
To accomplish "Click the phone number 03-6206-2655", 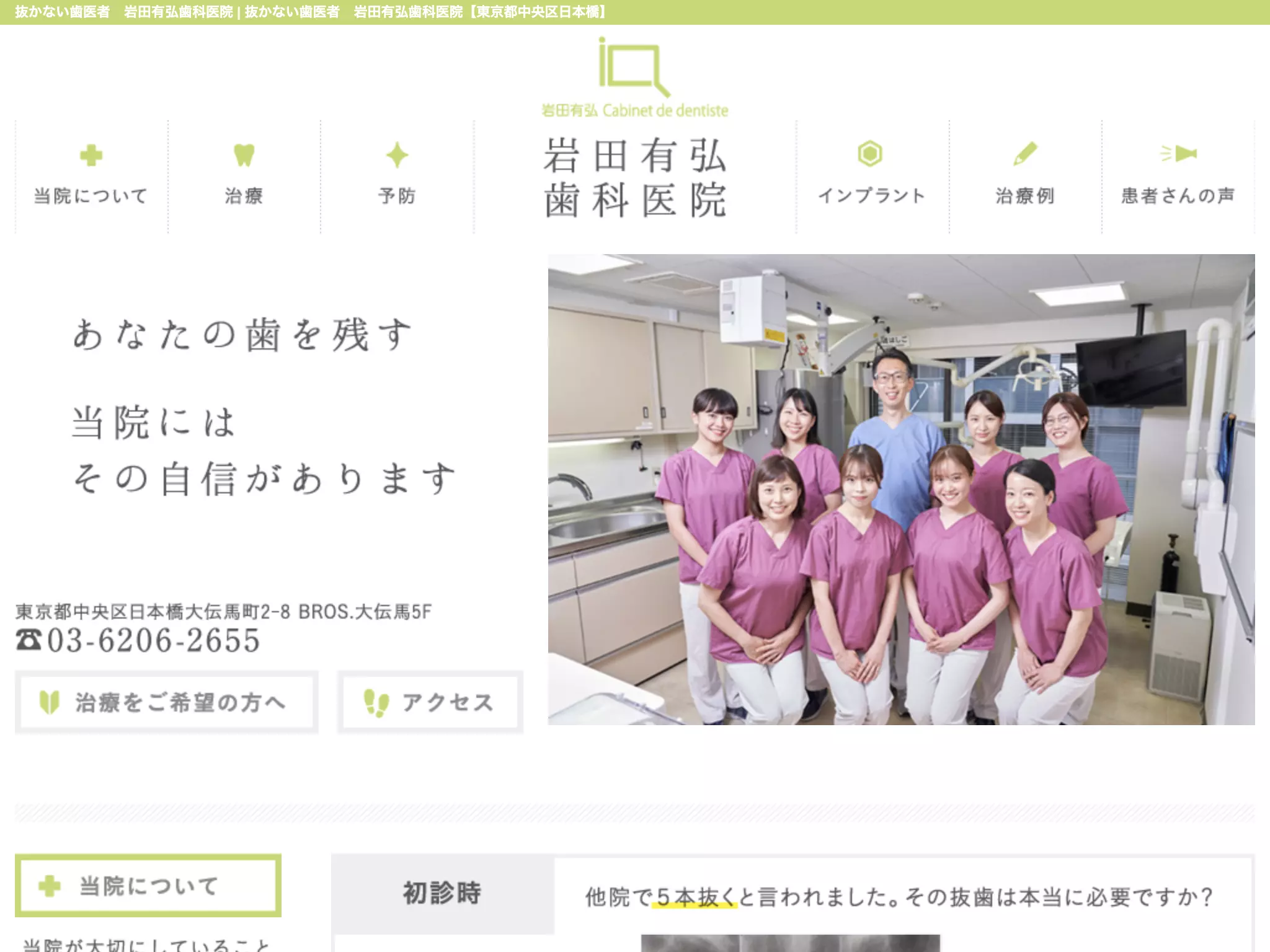I will click(x=154, y=640).
